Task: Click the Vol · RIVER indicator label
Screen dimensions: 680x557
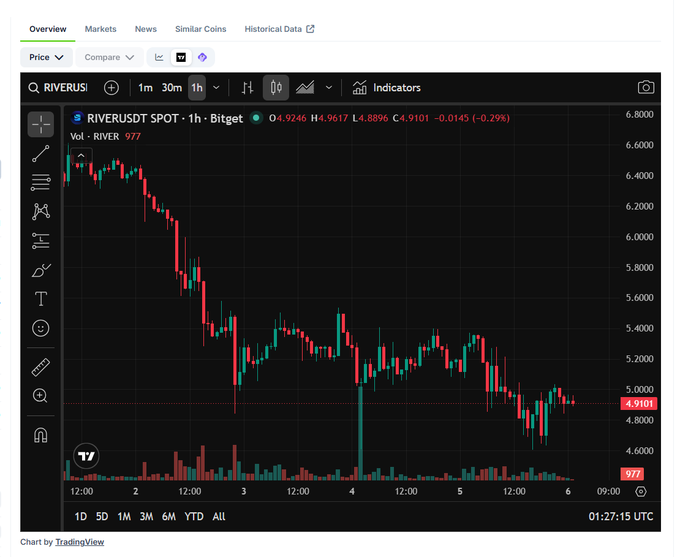Action: click(x=95, y=137)
